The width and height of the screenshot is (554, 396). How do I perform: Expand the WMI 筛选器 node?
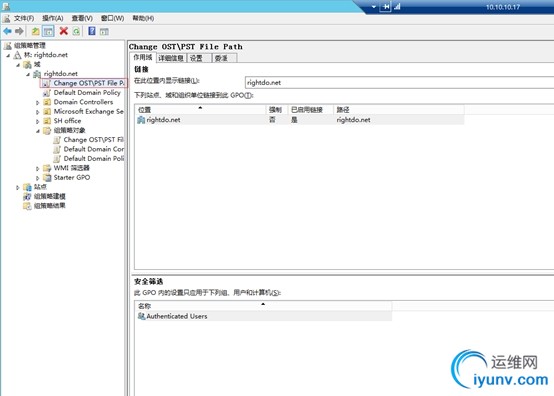tap(37, 169)
